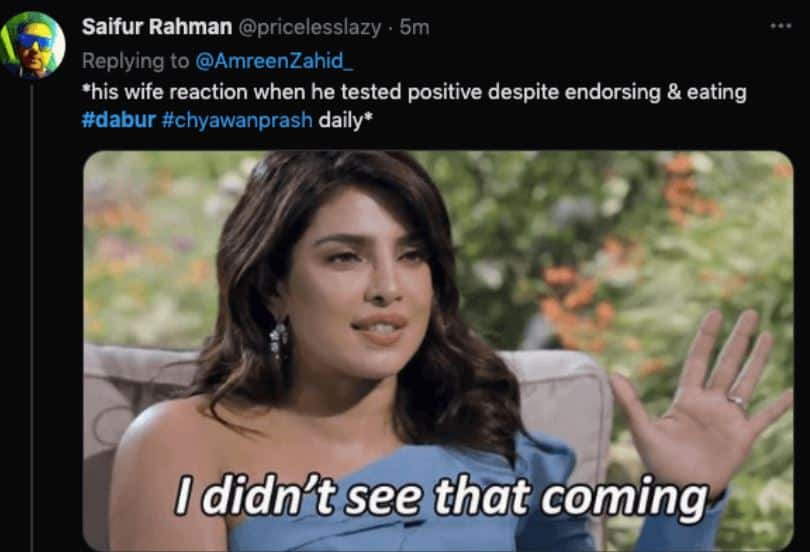Open the @pricelesslazy handle link

tap(309, 27)
